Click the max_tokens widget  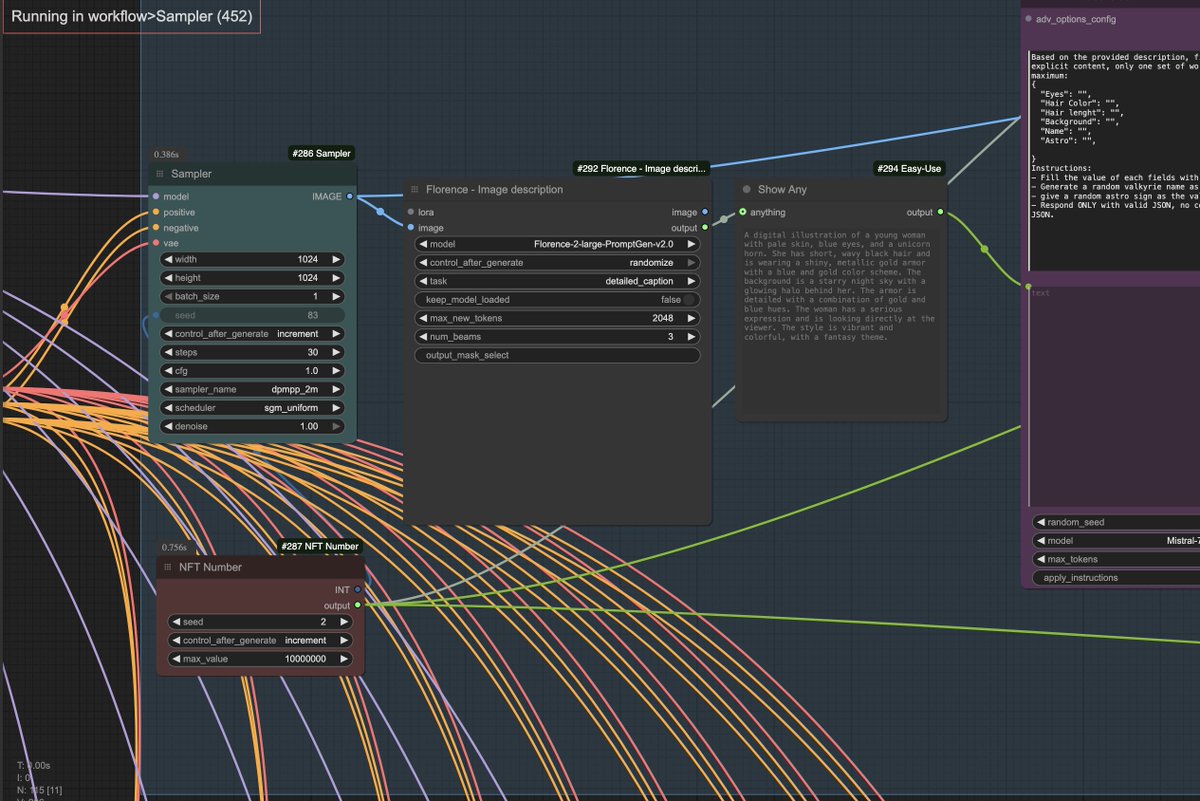coord(1116,559)
